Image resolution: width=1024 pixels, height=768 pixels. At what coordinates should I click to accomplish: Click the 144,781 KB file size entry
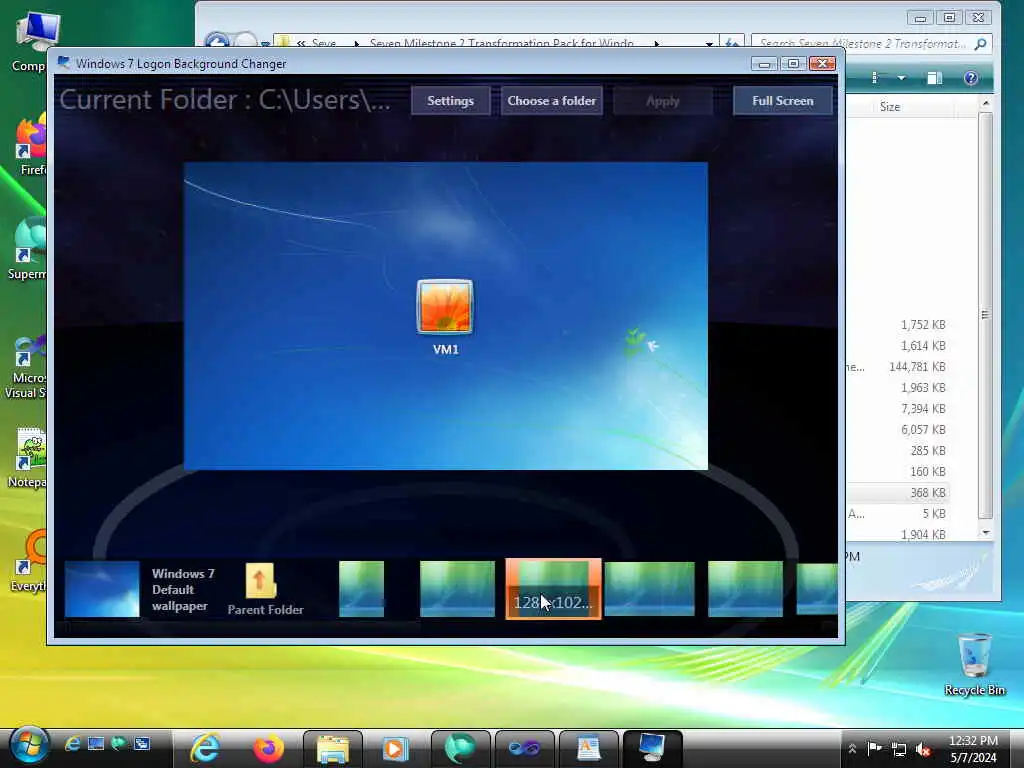(917, 366)
